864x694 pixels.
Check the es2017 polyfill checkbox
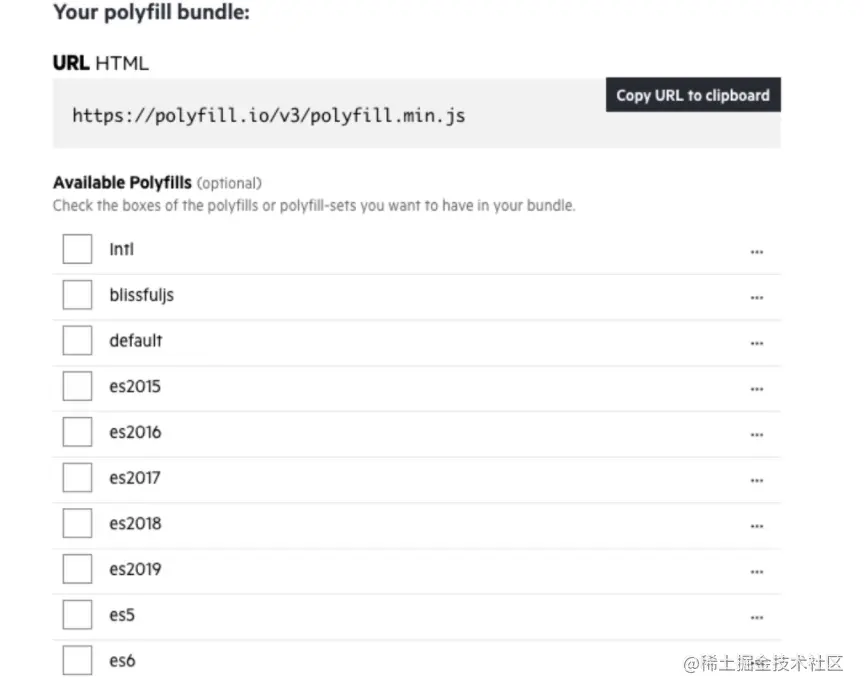[77, 478]
